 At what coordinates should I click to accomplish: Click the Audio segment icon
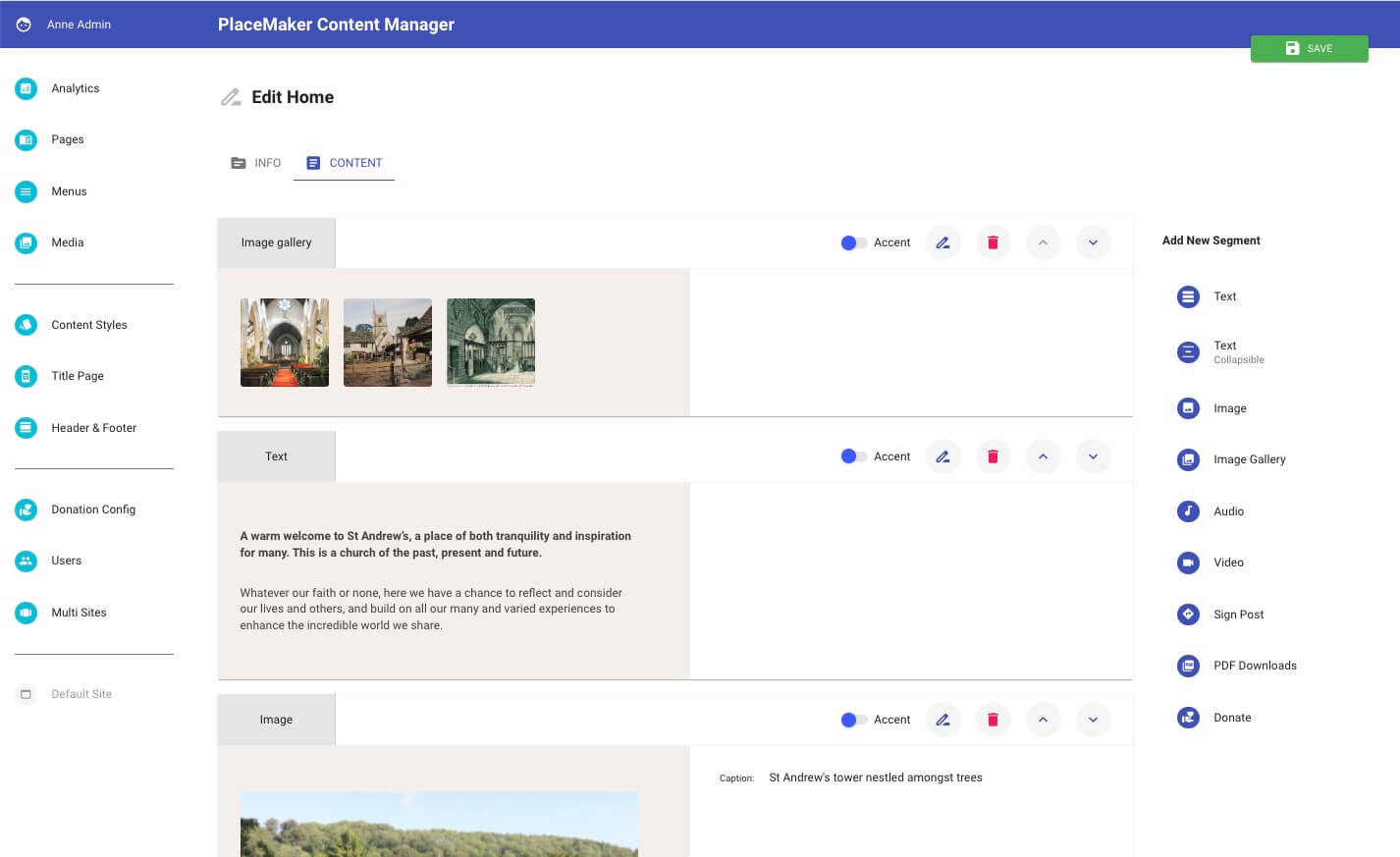1188,511
